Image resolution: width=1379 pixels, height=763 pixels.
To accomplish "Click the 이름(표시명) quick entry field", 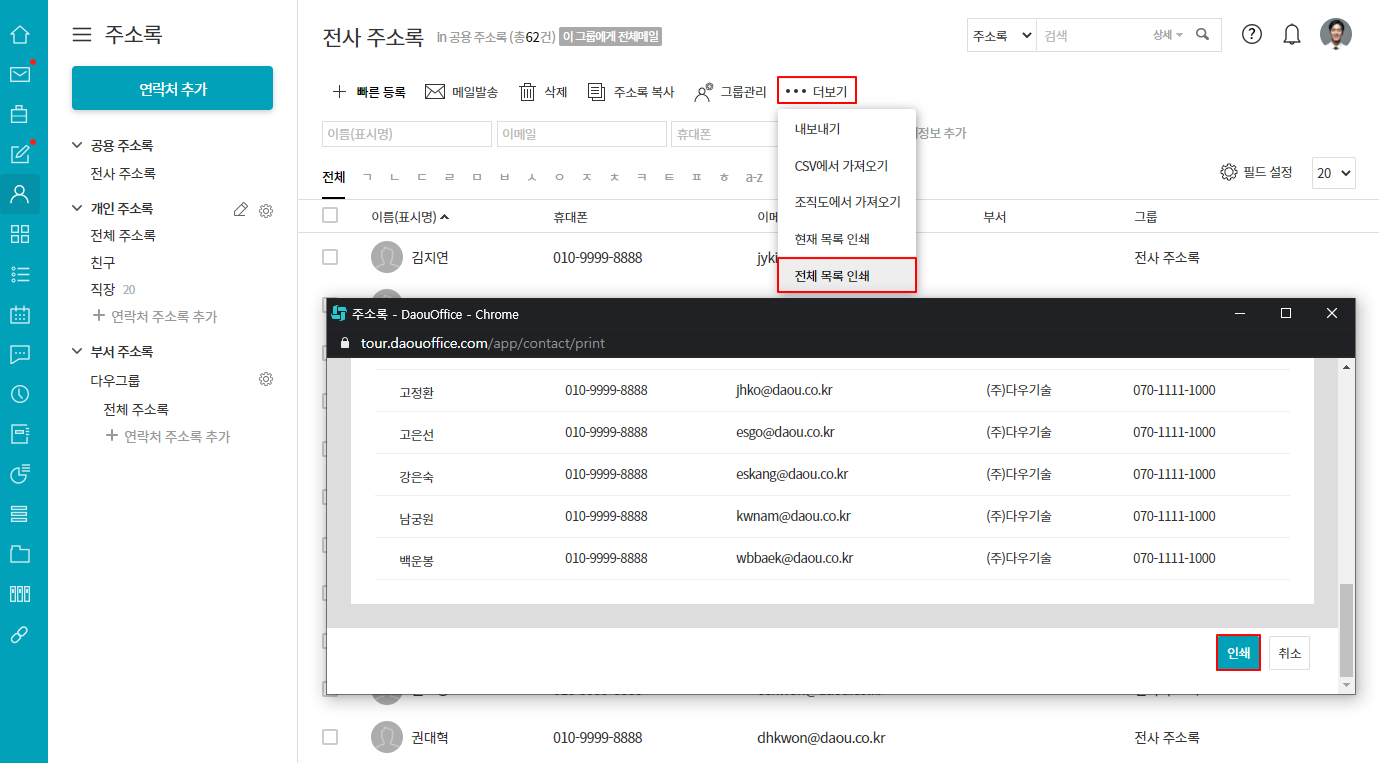I will click(406, 134).
